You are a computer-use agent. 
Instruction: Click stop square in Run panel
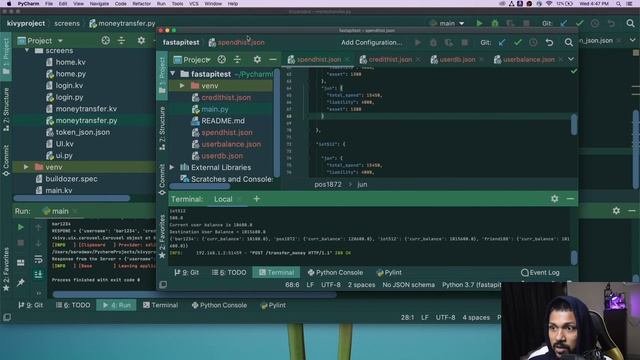[20, 243]
